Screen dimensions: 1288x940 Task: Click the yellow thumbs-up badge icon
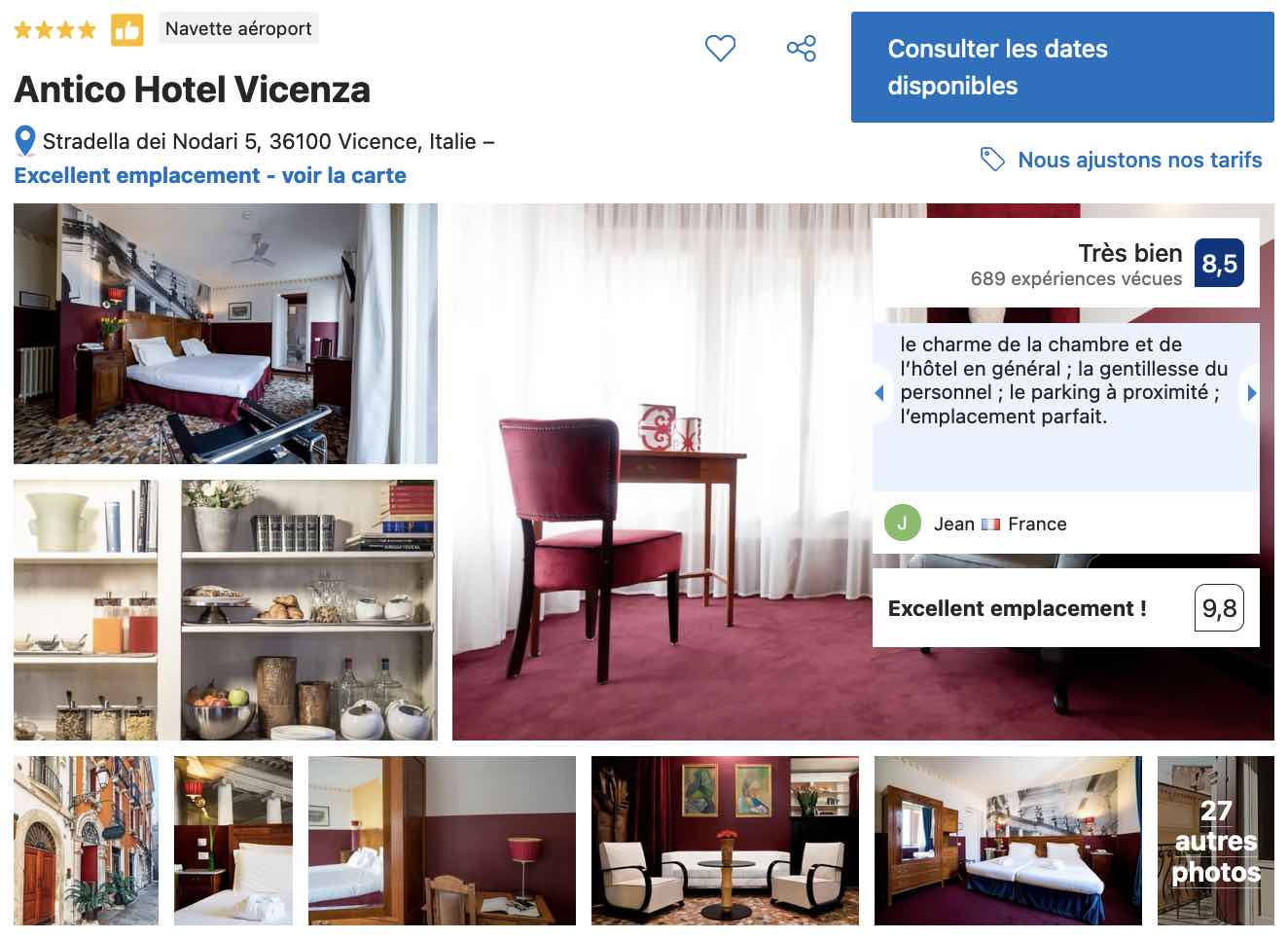point(127,30)
